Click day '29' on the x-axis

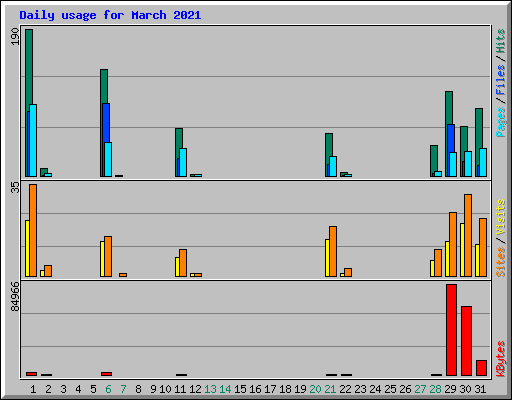point(450,389)
